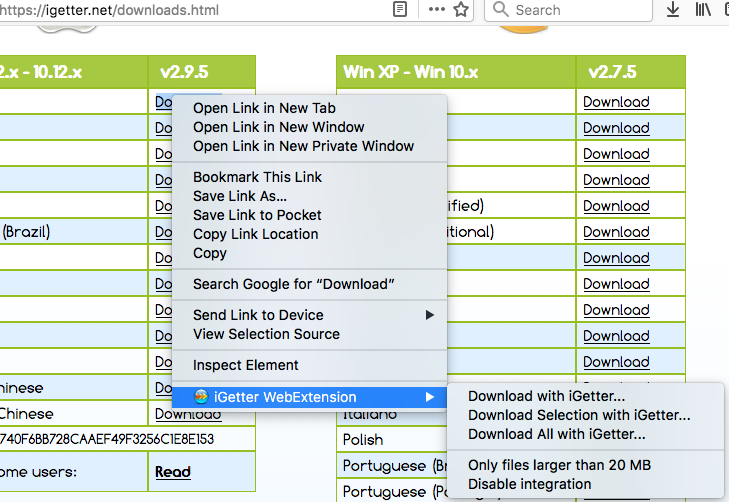Viewport: 729px width, 502px height.
Task: Click second Download link under v2.7.5
Action: [x=616, y=128]
